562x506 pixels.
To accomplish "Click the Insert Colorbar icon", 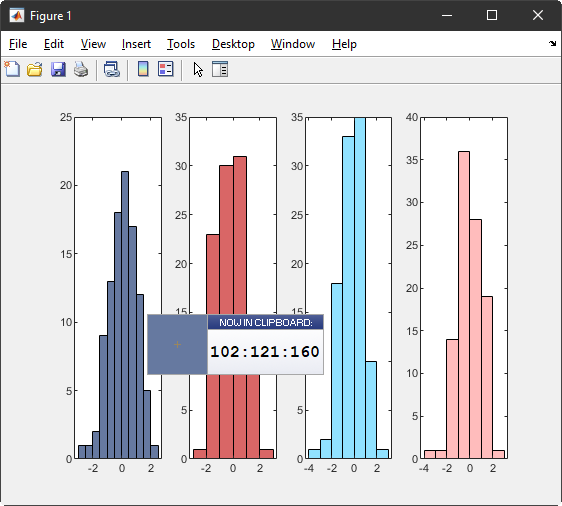I will pyautogui.click(x=143, y=69).
